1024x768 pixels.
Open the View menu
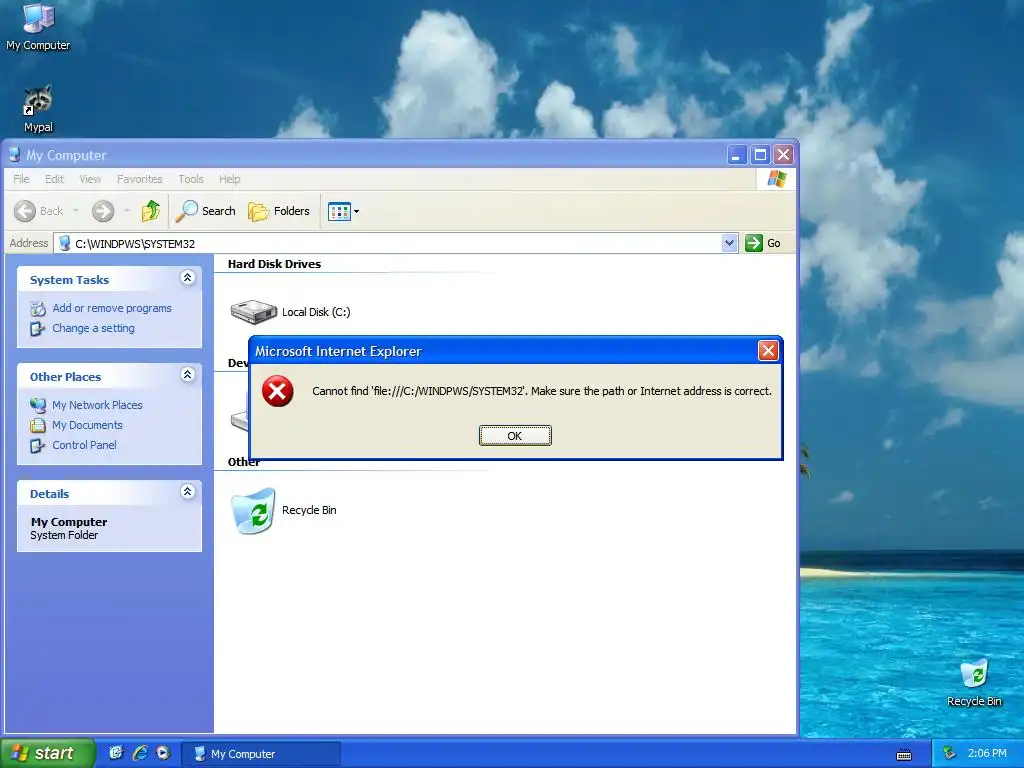pyautogui.click(x=90, y=179)
